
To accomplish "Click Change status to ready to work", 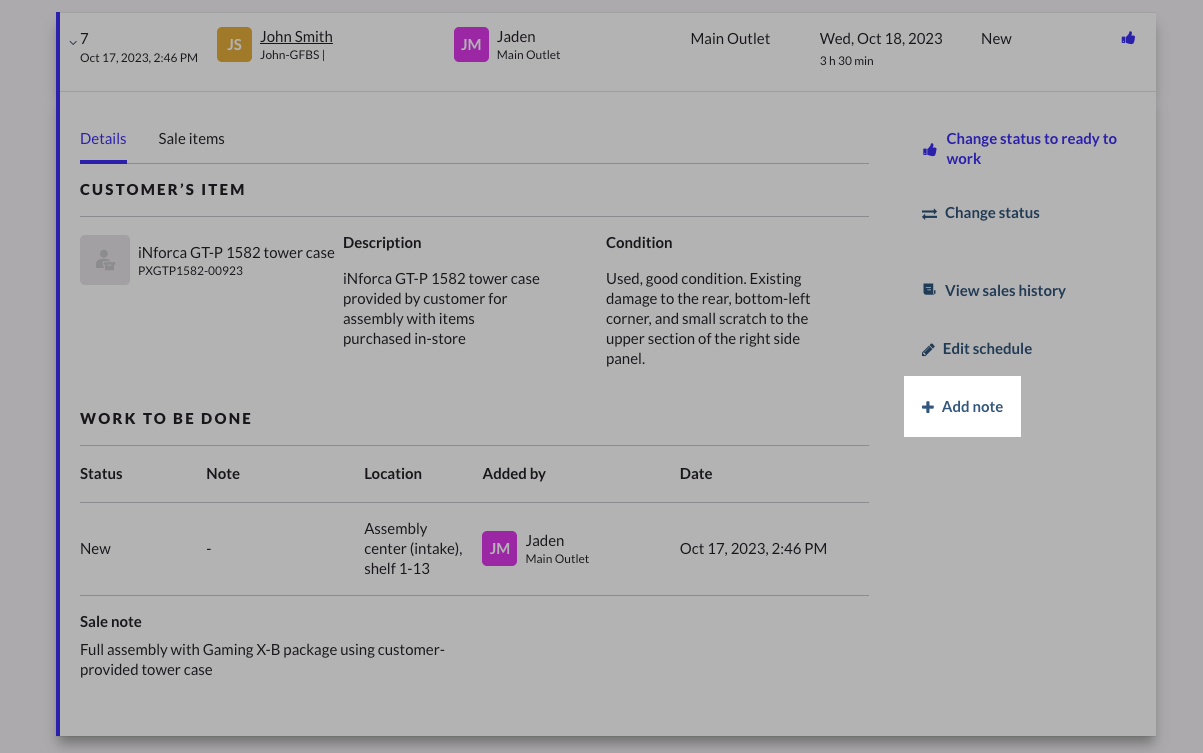I will coord(1030,149).
